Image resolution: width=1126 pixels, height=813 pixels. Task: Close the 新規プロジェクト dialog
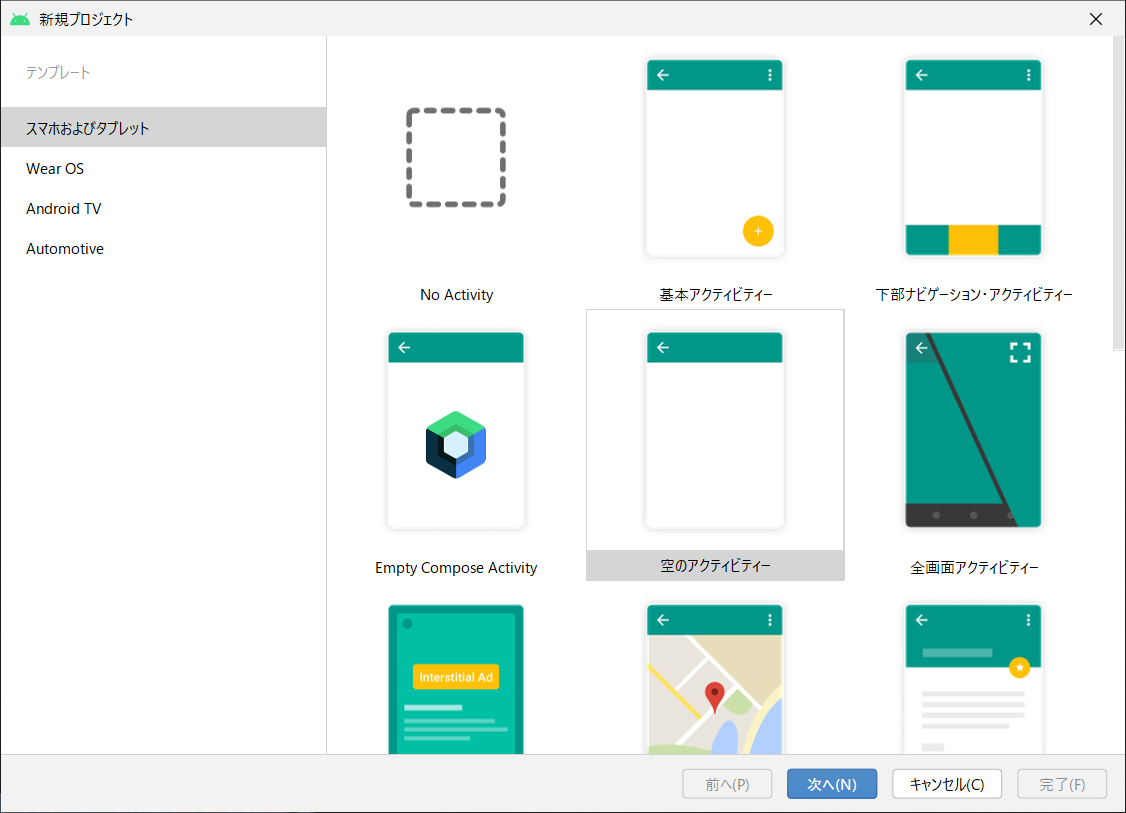pyautogui.click(x=1096, y=19)
